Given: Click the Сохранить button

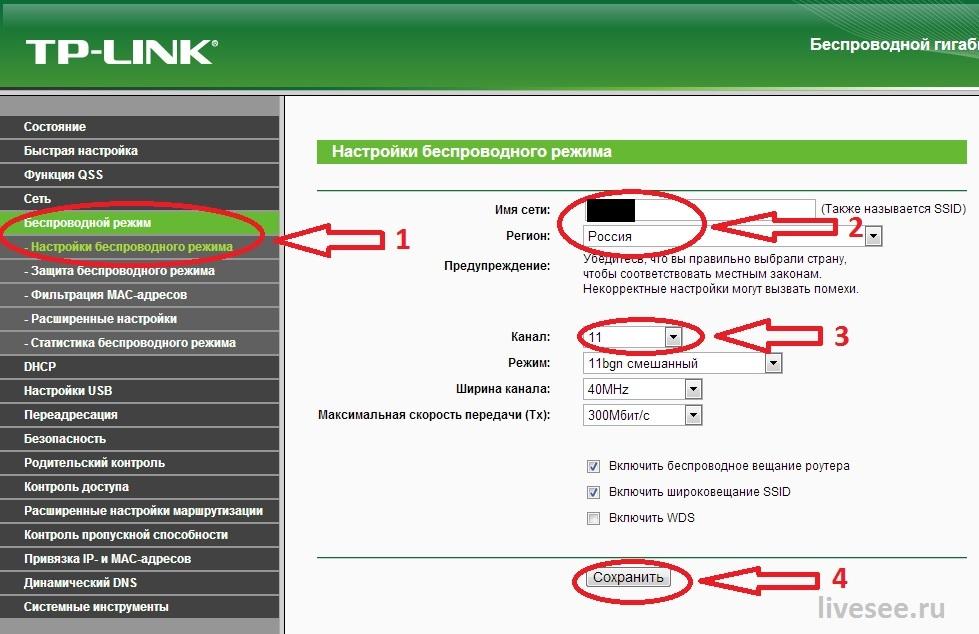Looking at the screenshot, I should click(x=628, y=578).
